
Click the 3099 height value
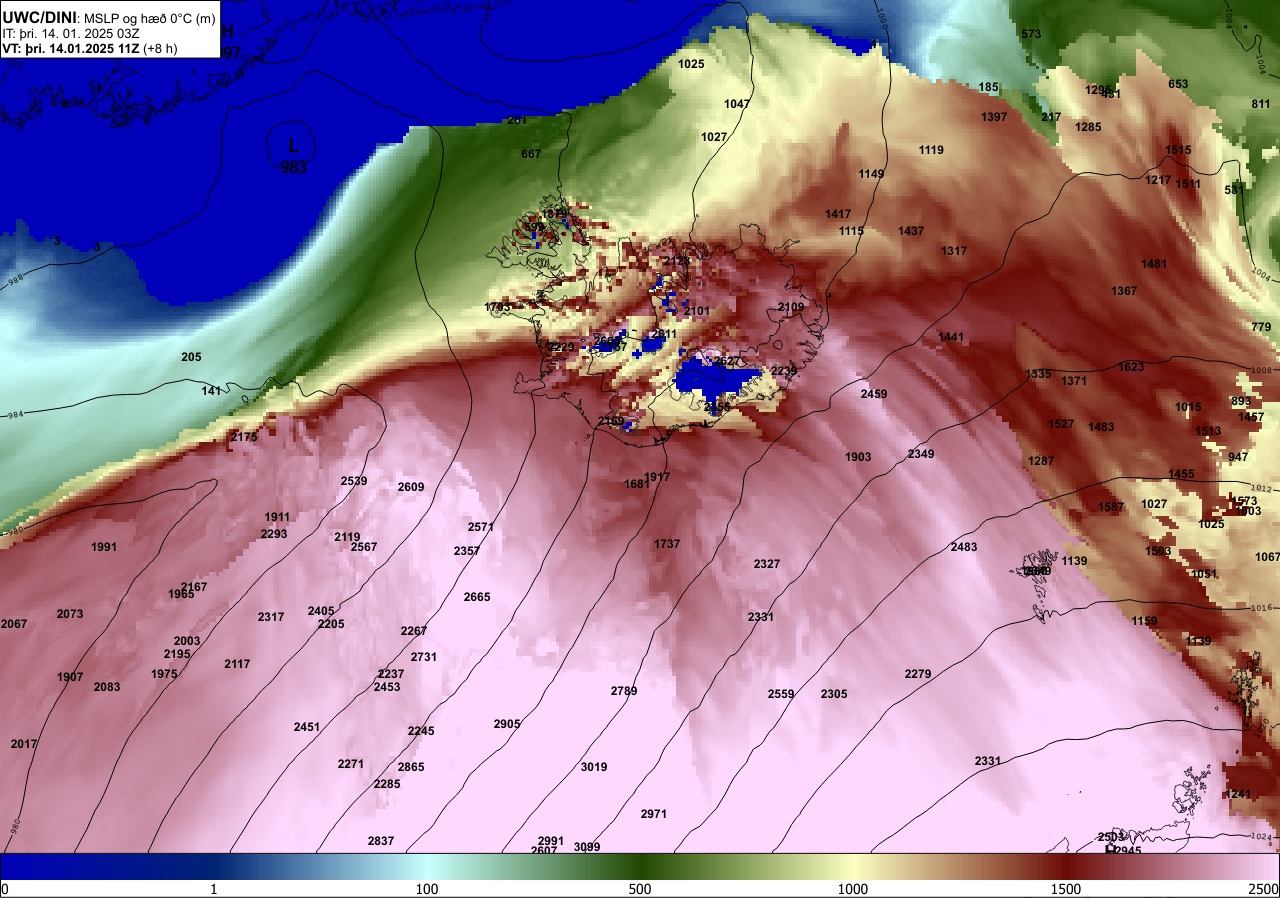coord(587,847)
